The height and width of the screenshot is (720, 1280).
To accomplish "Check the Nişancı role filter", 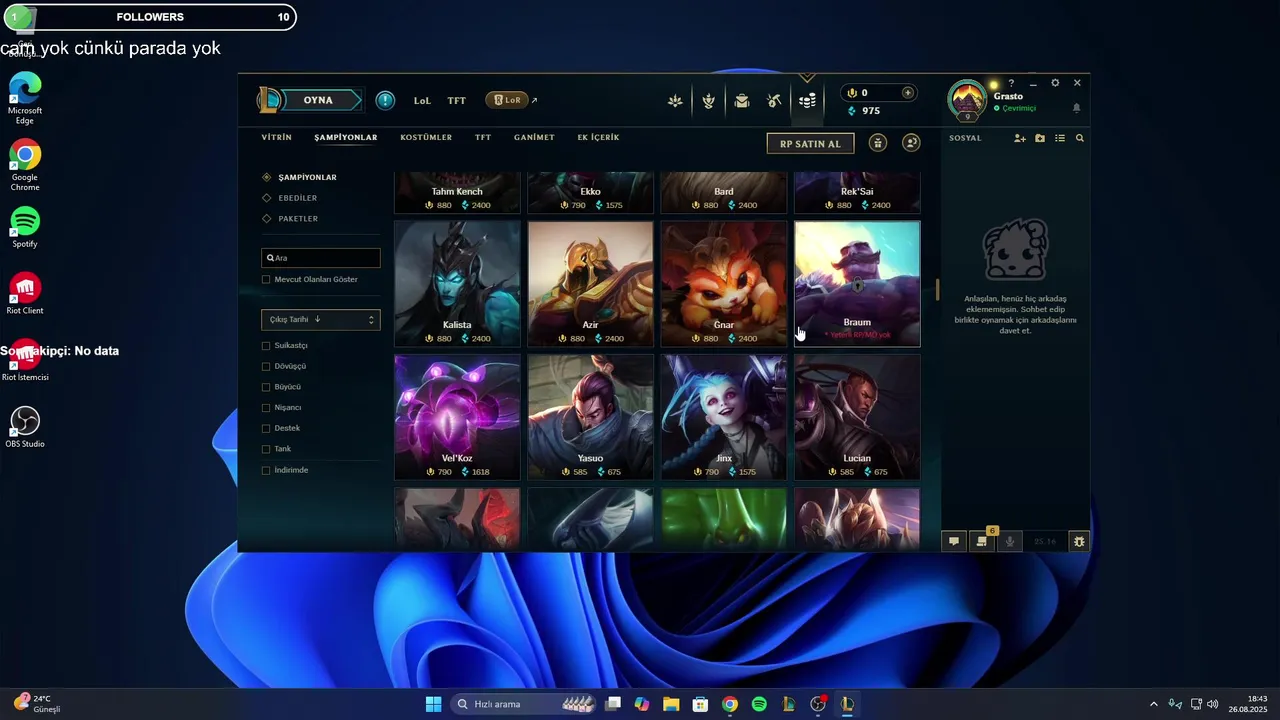I will tap(266, 408).
